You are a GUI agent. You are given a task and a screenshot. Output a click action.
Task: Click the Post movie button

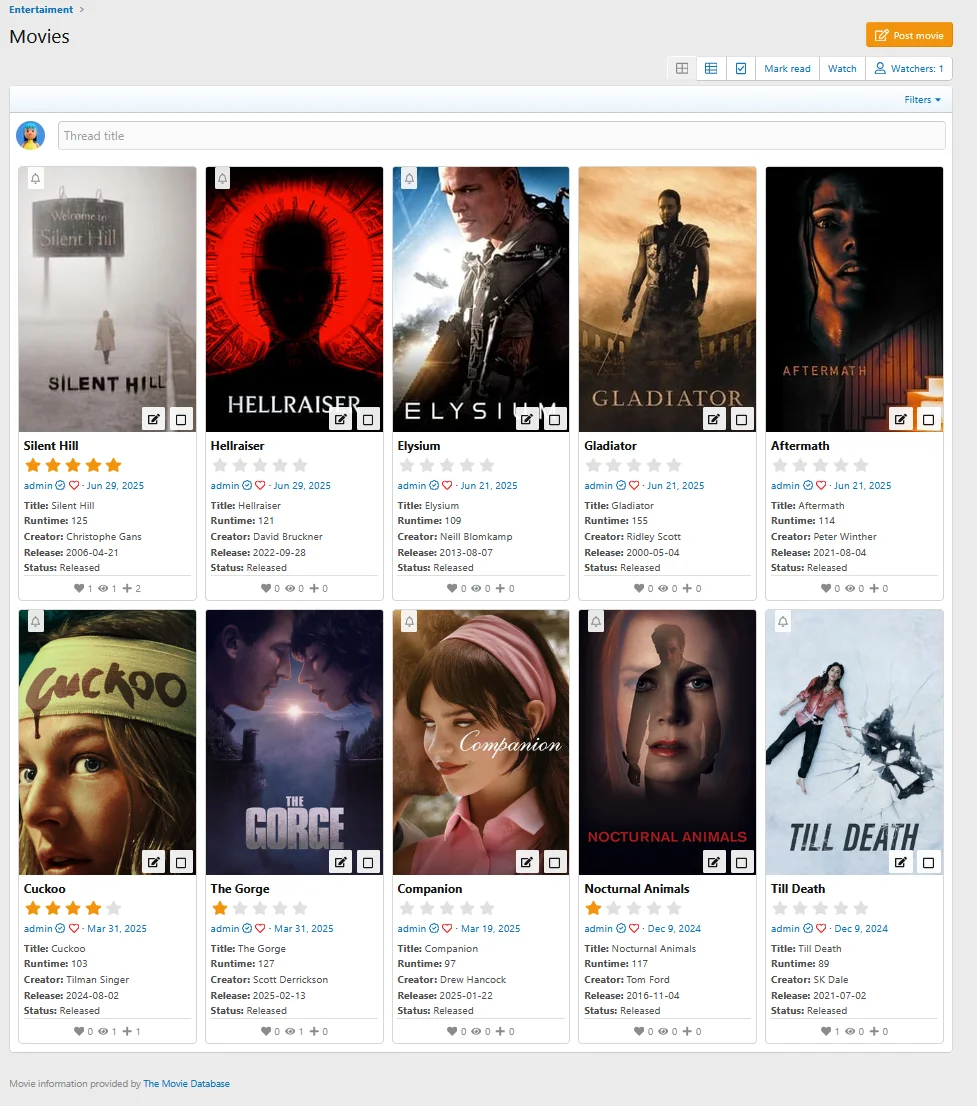click(909, 35)
